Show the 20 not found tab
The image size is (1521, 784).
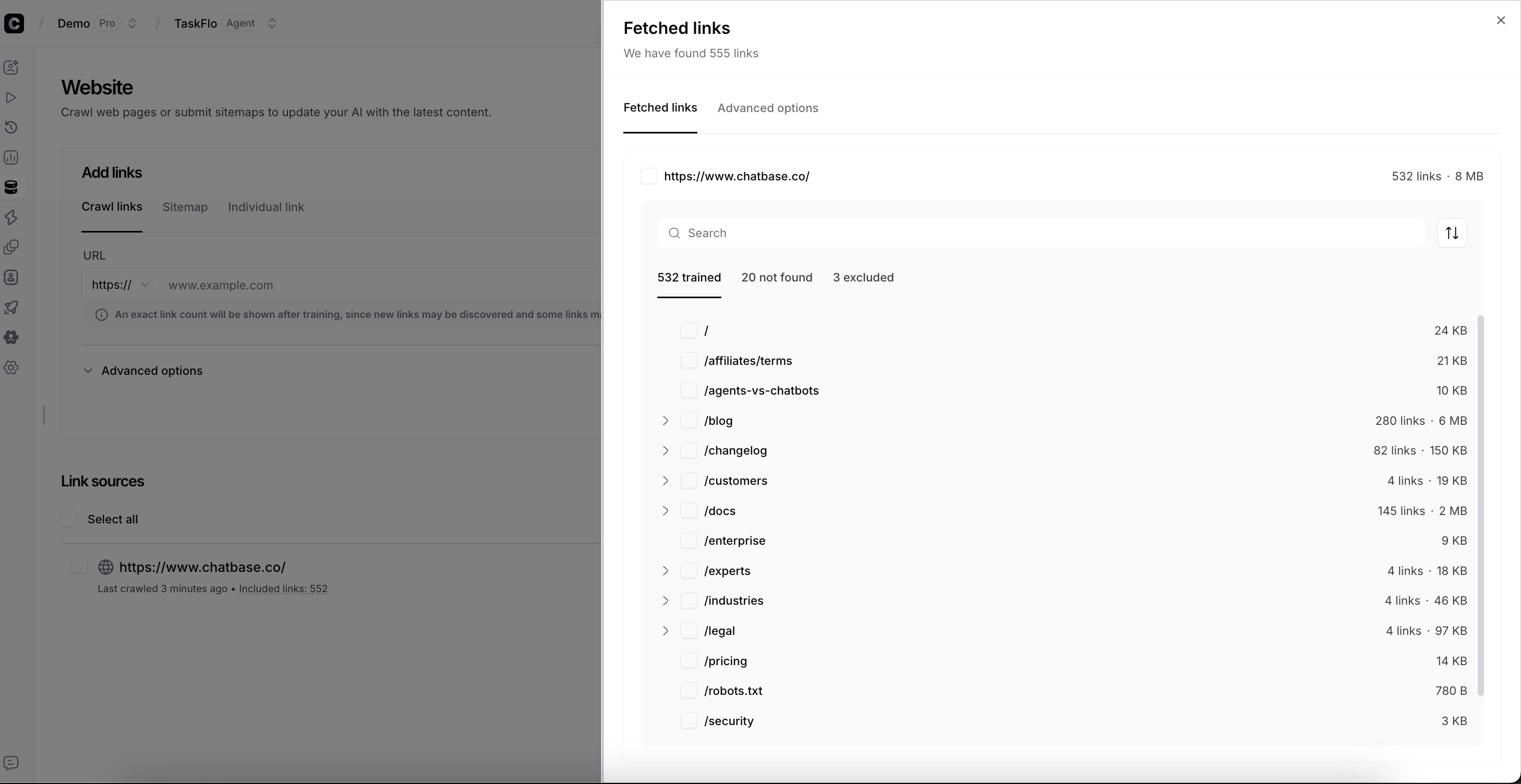(x=777, y=278)
